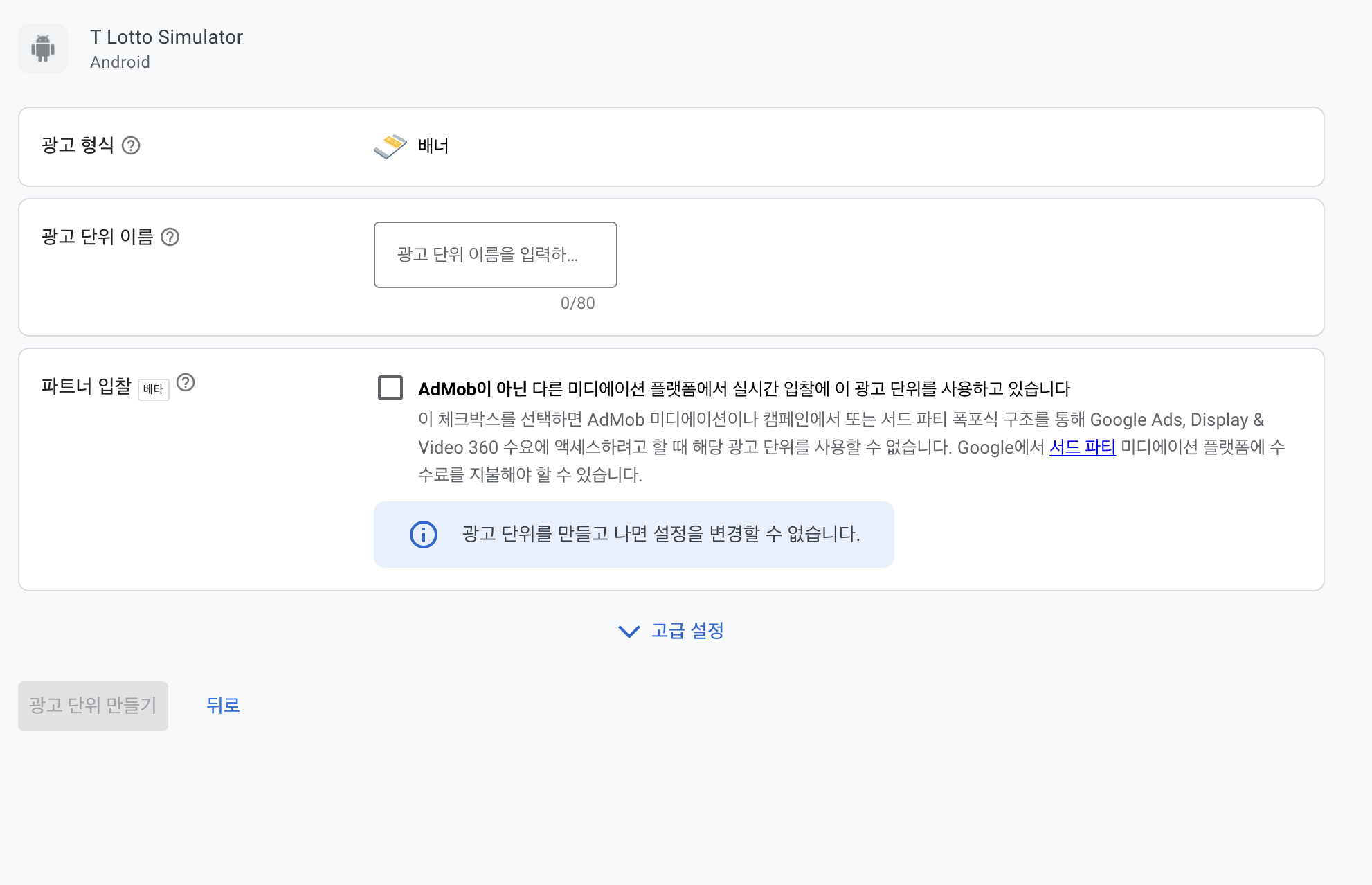Click the 베타 badge
1372x885 pixels.
(153, 389)
